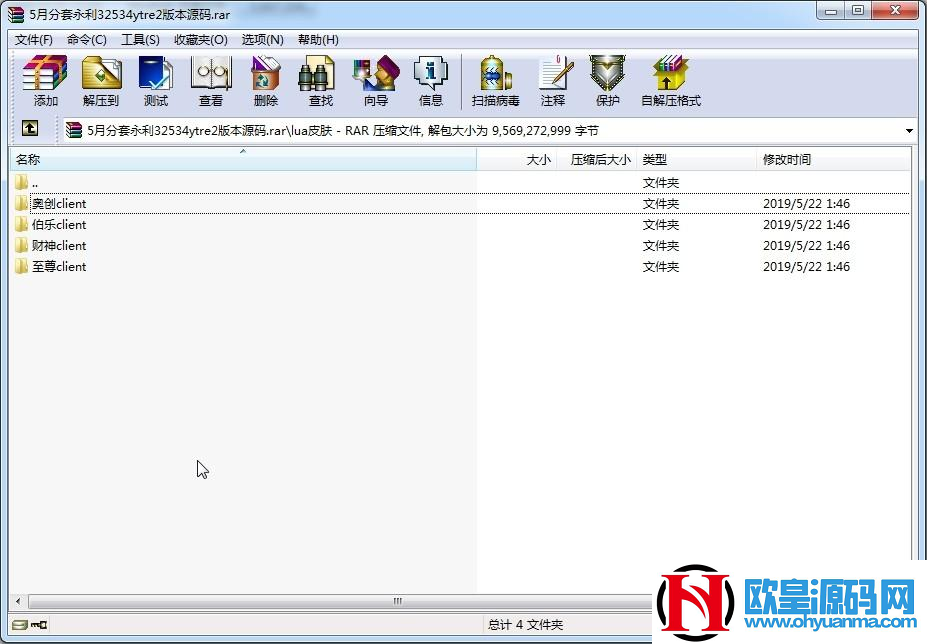Open the 命令(C) menu

[87, 40]
